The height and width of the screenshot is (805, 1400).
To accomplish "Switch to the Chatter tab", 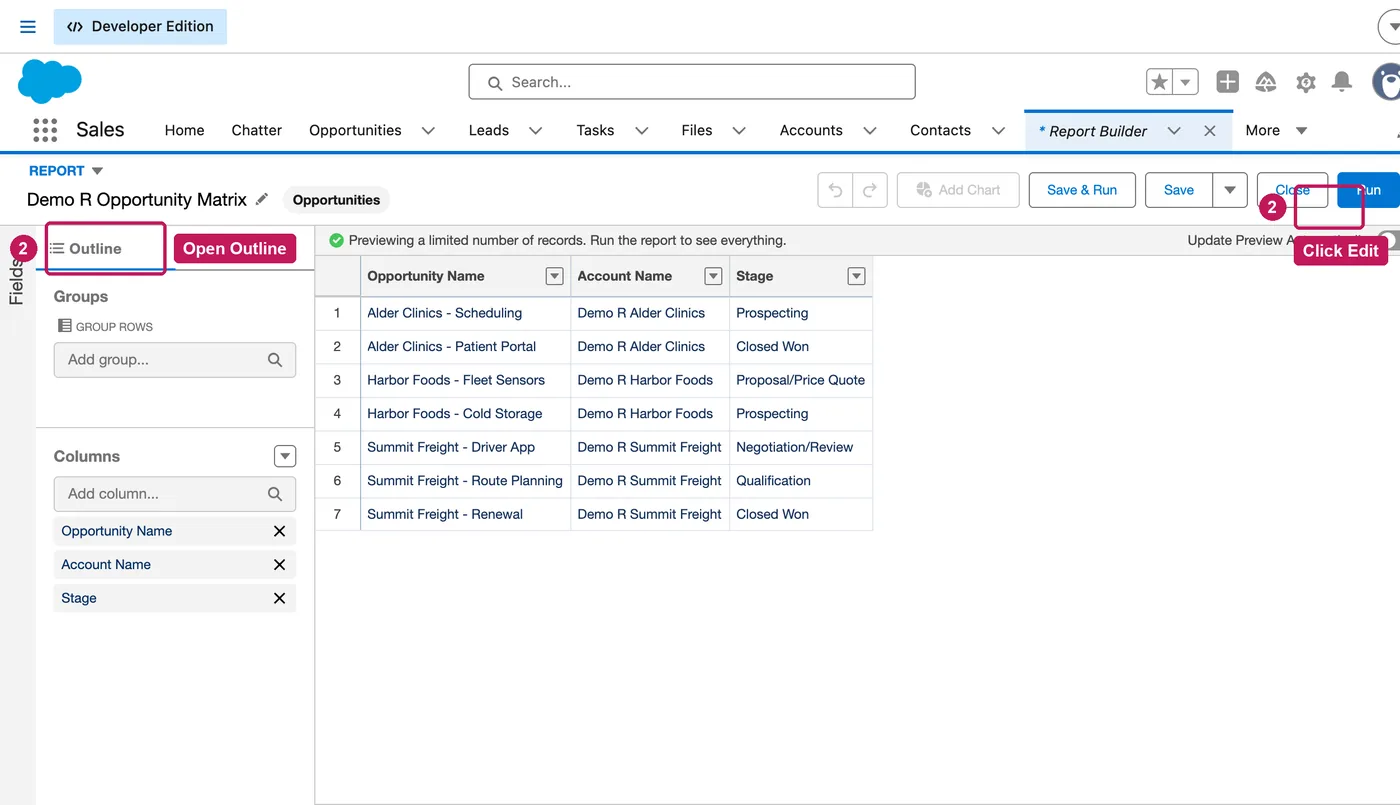I will click(256, 130).
